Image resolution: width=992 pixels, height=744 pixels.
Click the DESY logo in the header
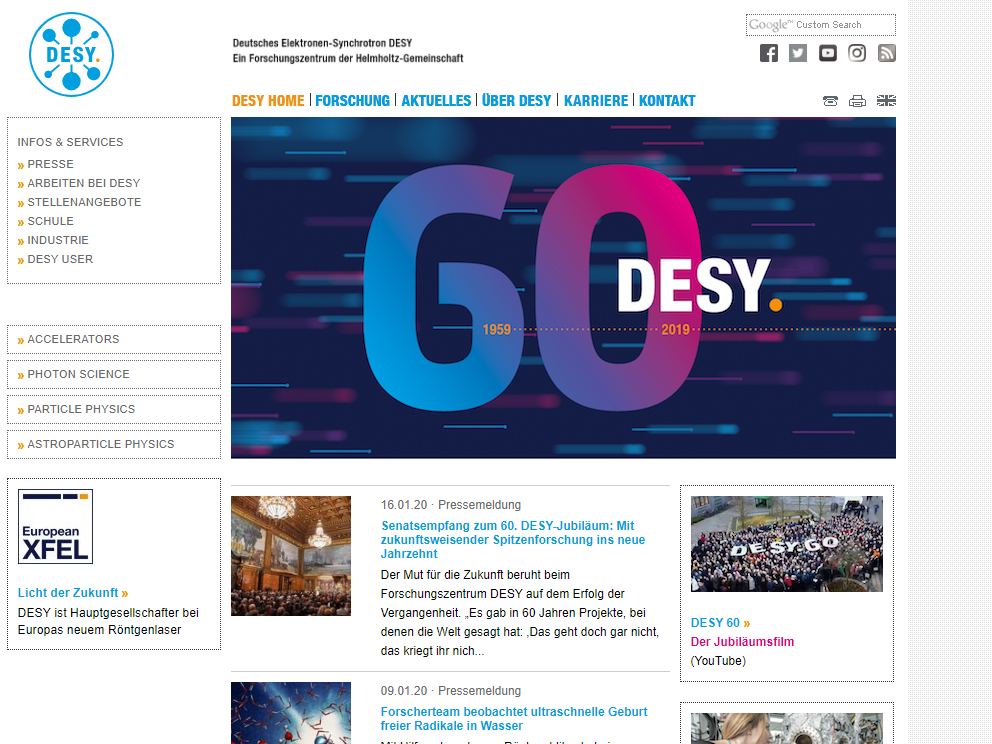pos(71,54)
